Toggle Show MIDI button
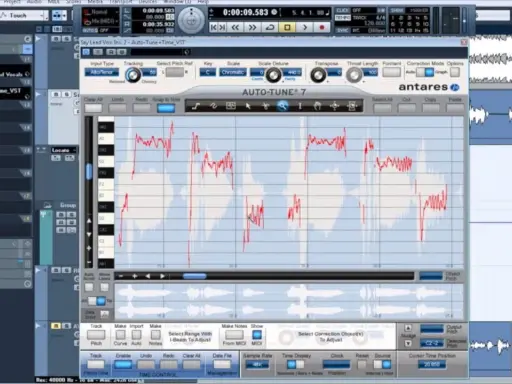Screen dimensions: 512x384 click(257, 335)
